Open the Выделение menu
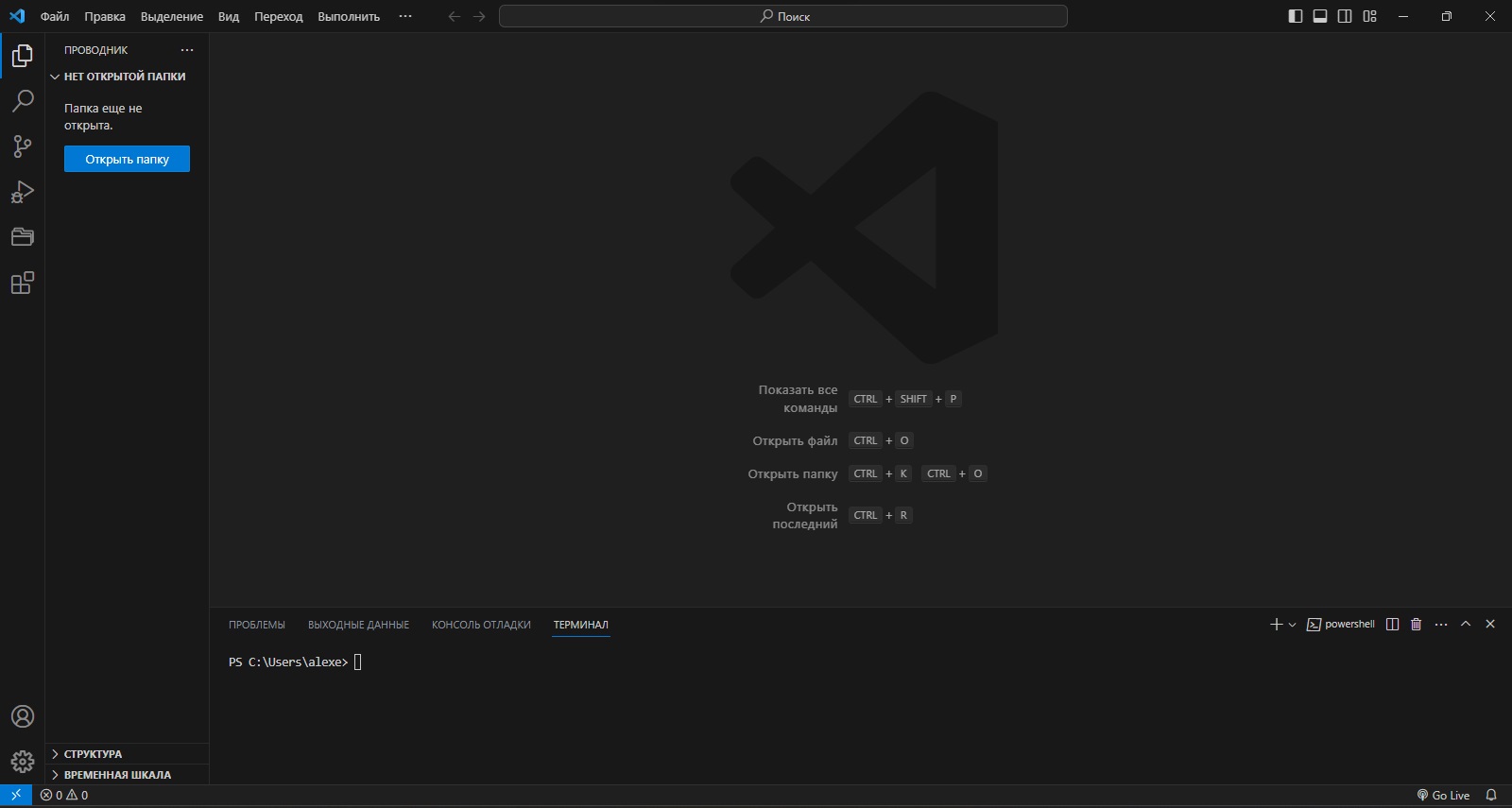 tap(172, 16)
